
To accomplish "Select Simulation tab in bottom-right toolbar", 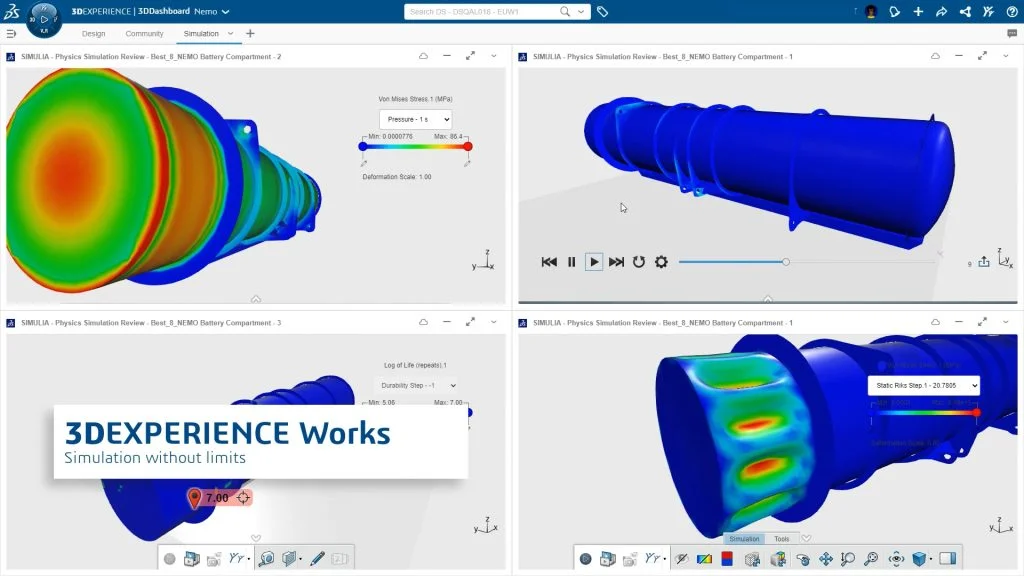I will tap(744, 539).
